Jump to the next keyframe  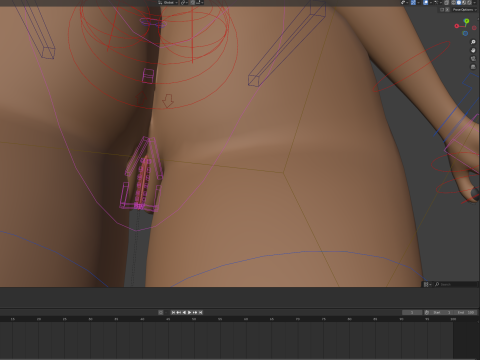coord(195,312)
